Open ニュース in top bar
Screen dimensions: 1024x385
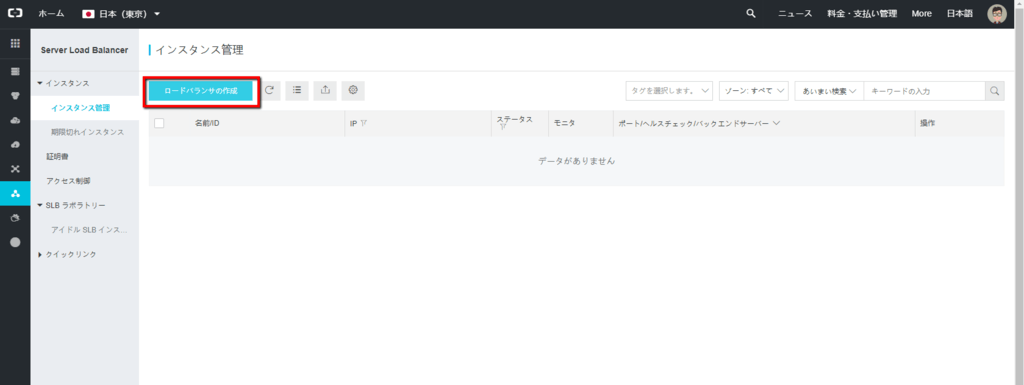coord(795,13)
